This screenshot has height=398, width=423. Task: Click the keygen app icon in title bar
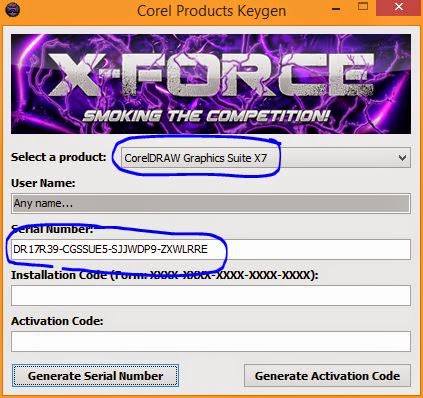[x=13, y=9]
